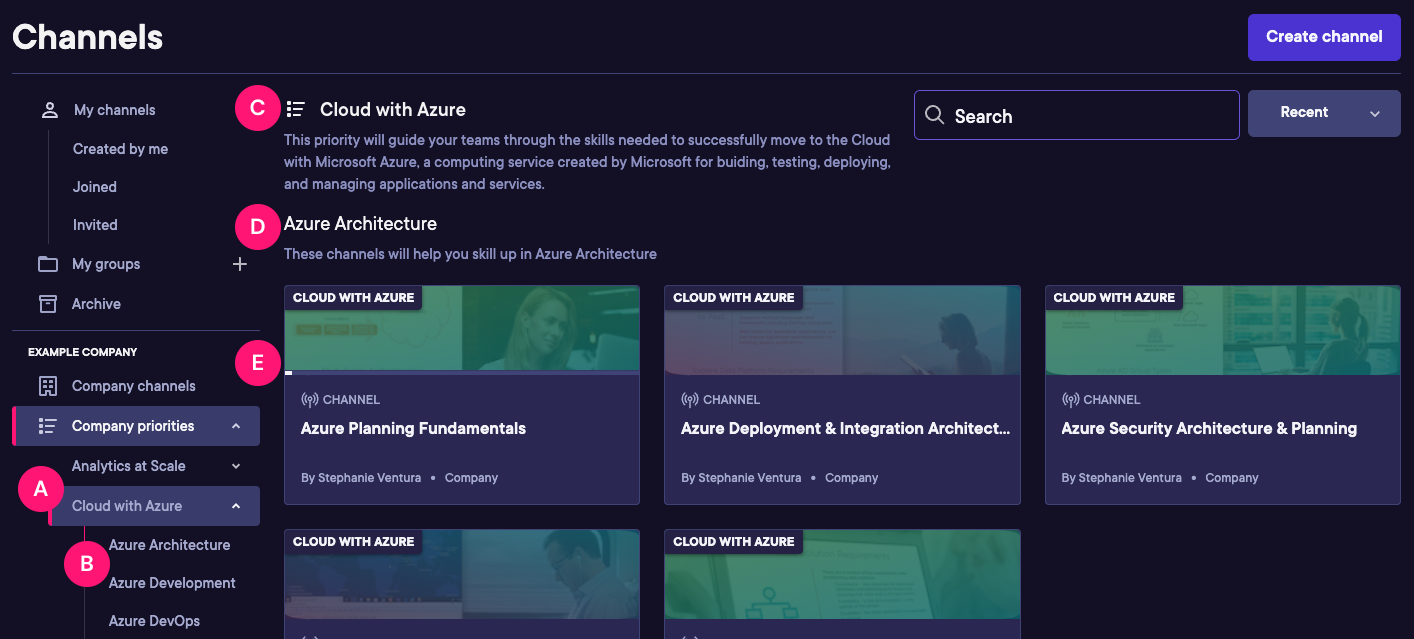Image resolution: width=1414 pixels, height=639 pixels.
Task: Open My channels using the person icon
Action: 50,109
